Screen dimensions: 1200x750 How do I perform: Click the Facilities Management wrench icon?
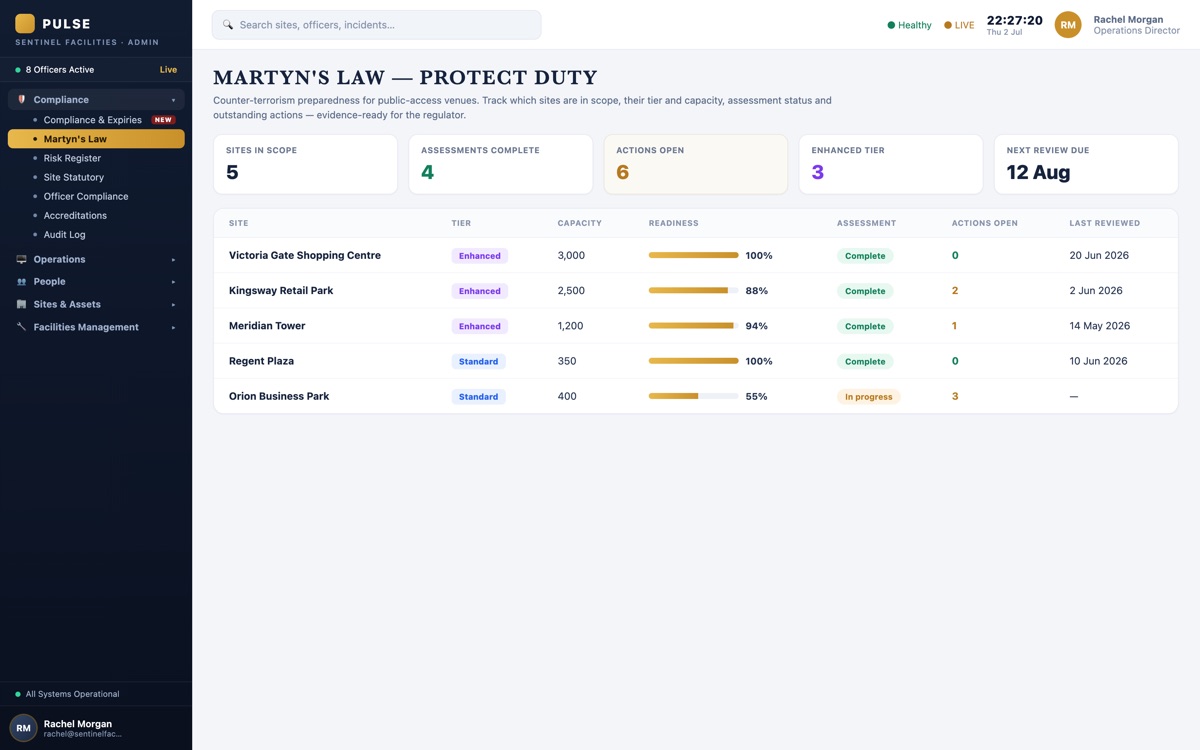pos(22,327)
